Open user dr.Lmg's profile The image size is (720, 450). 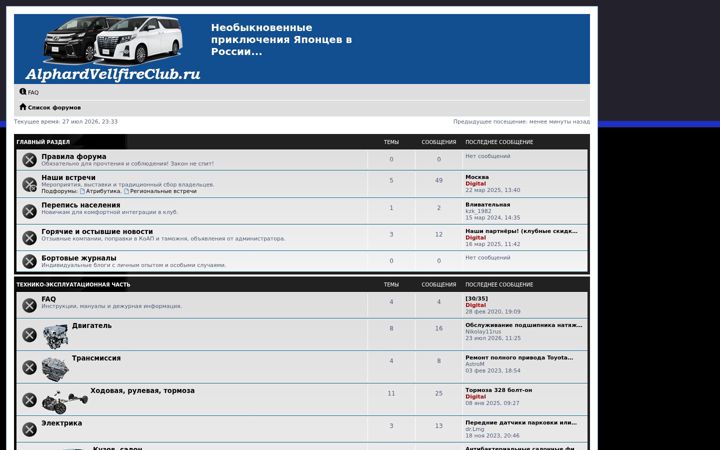pyautogui.click(x=475, y=429)
